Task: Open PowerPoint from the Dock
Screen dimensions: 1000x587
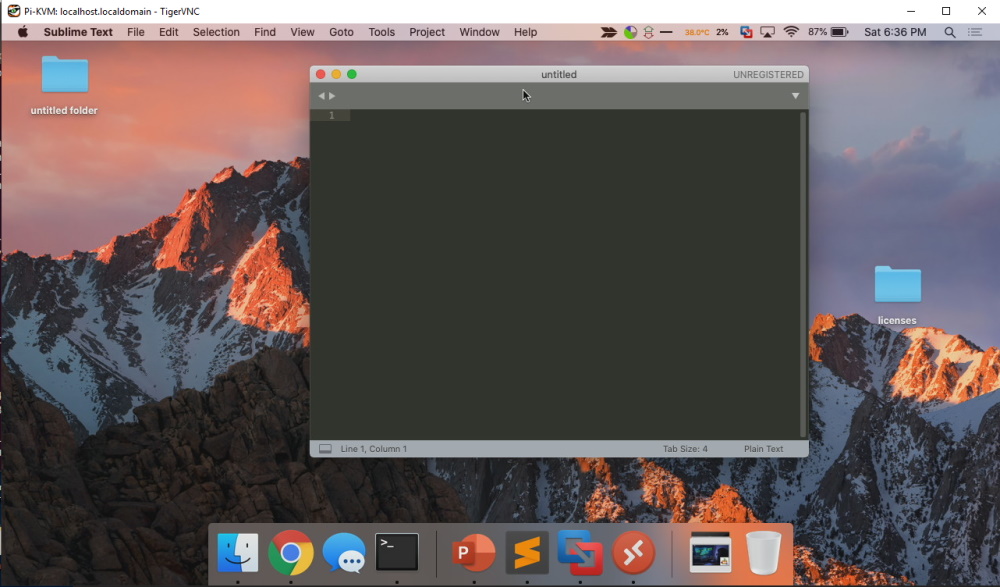Action: pos(474,553)
